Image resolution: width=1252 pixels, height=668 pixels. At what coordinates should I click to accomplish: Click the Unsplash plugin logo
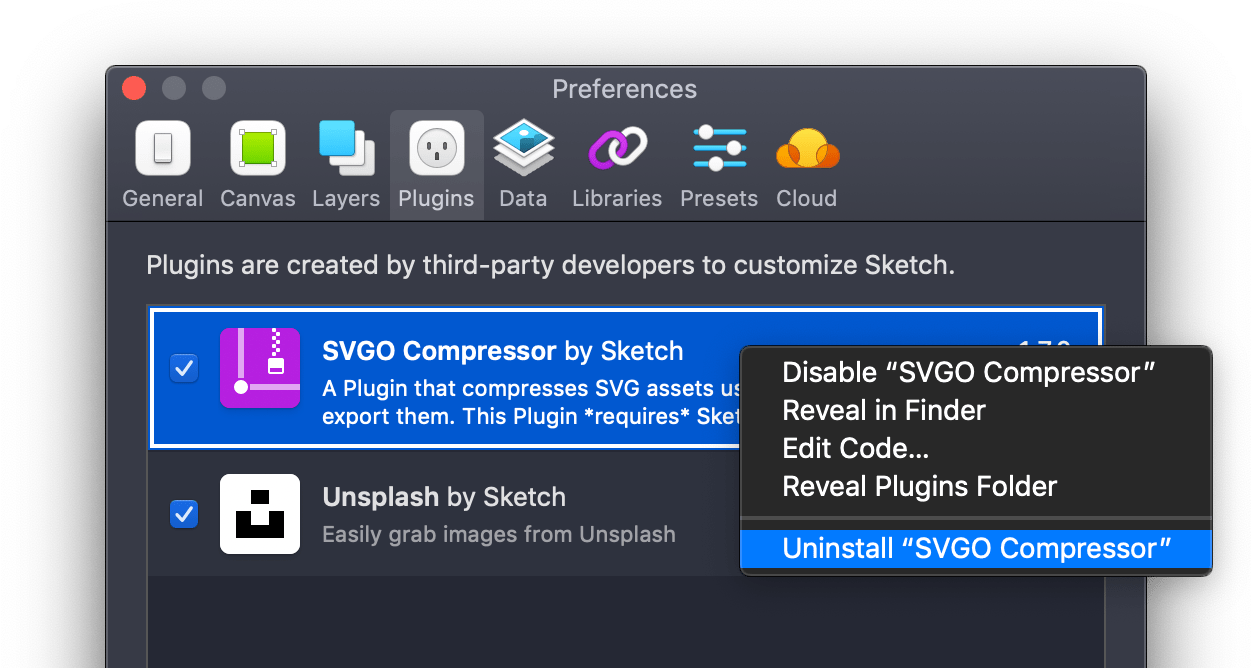click(260, 514)
